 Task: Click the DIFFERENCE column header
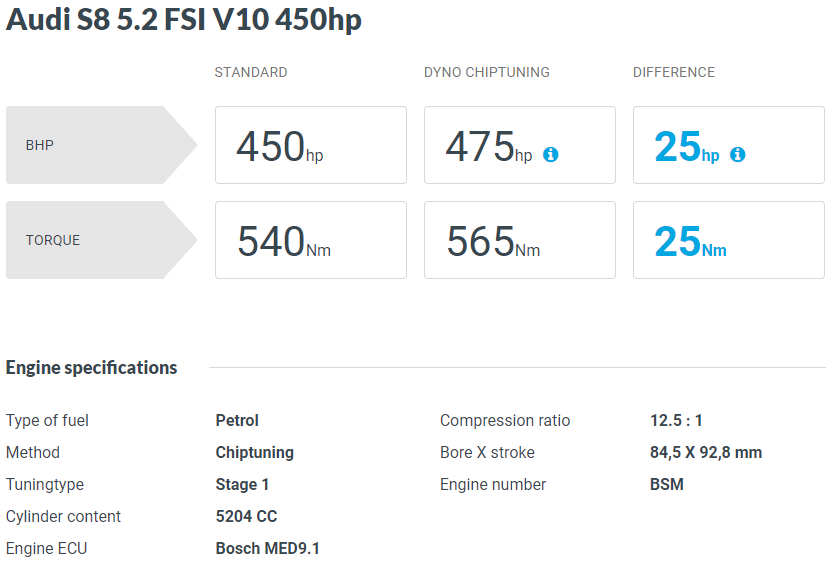pos(674,72)
